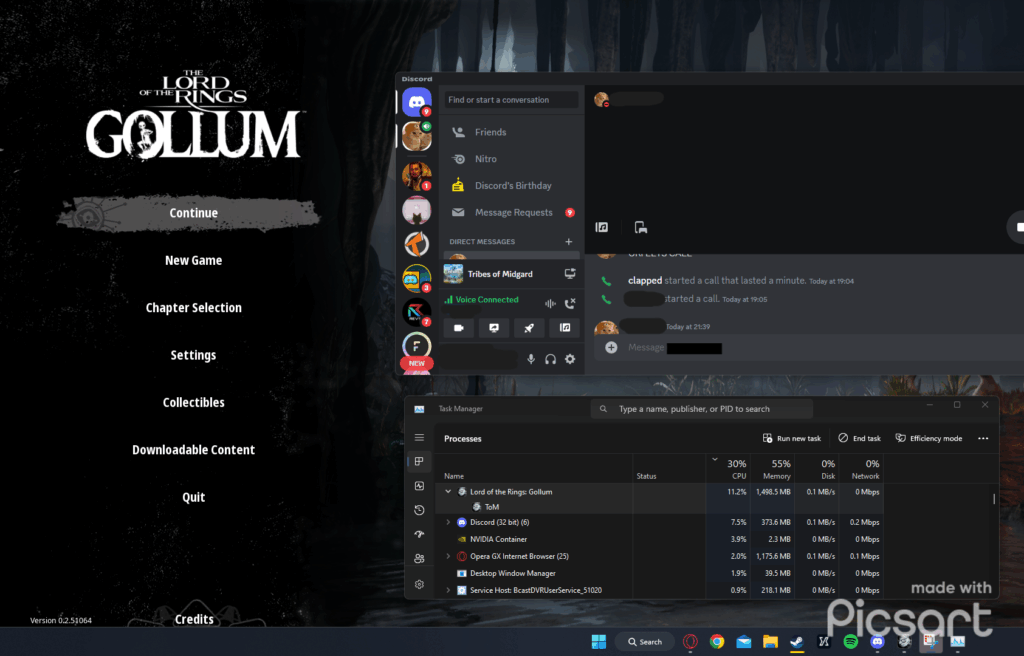Open Collectibles in Gollum menu
The width and height of the screenshot is (1024, 656).
[193, 402]
